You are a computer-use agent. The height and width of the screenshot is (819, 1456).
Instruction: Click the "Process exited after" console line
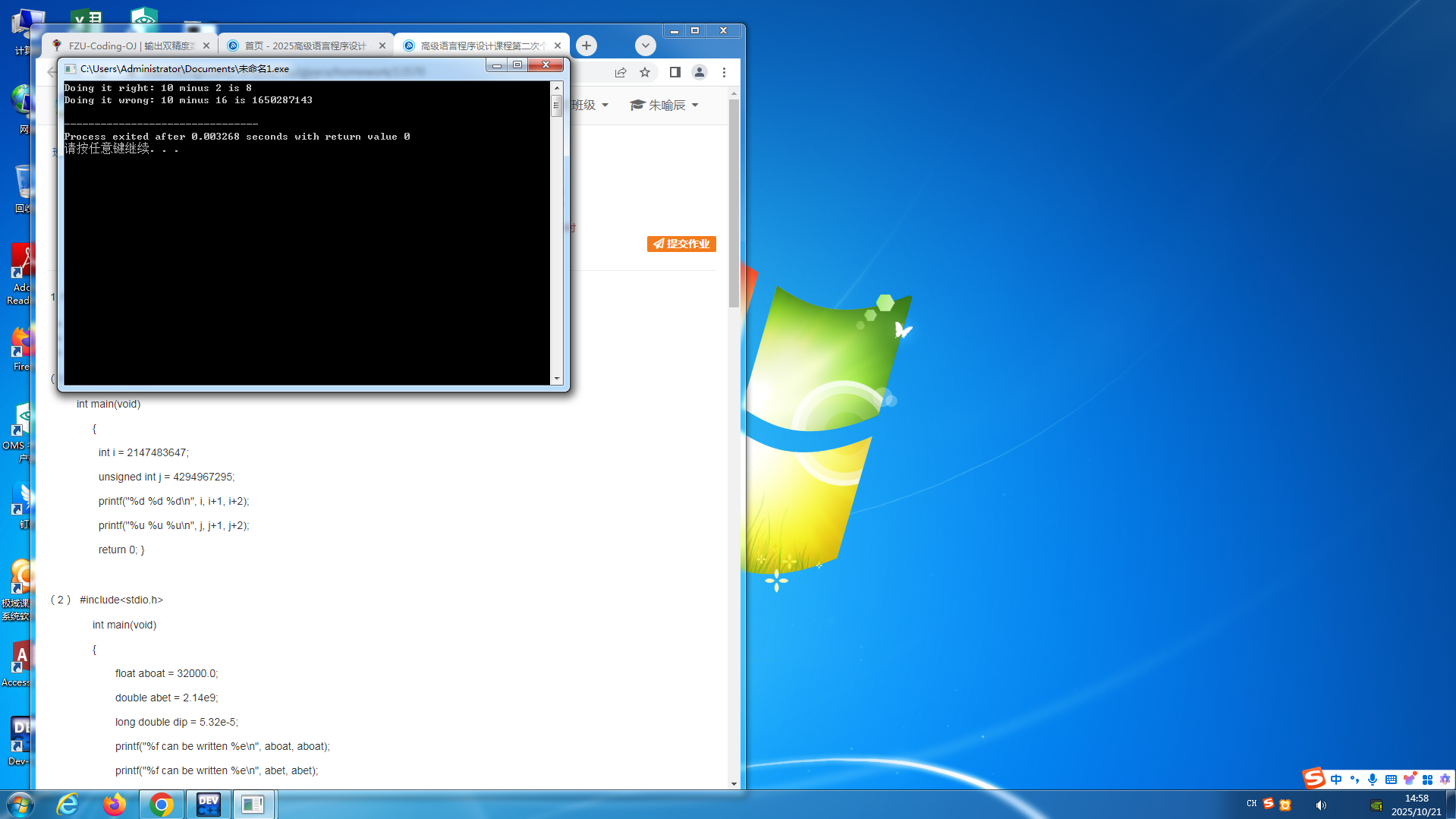point(237,137)
